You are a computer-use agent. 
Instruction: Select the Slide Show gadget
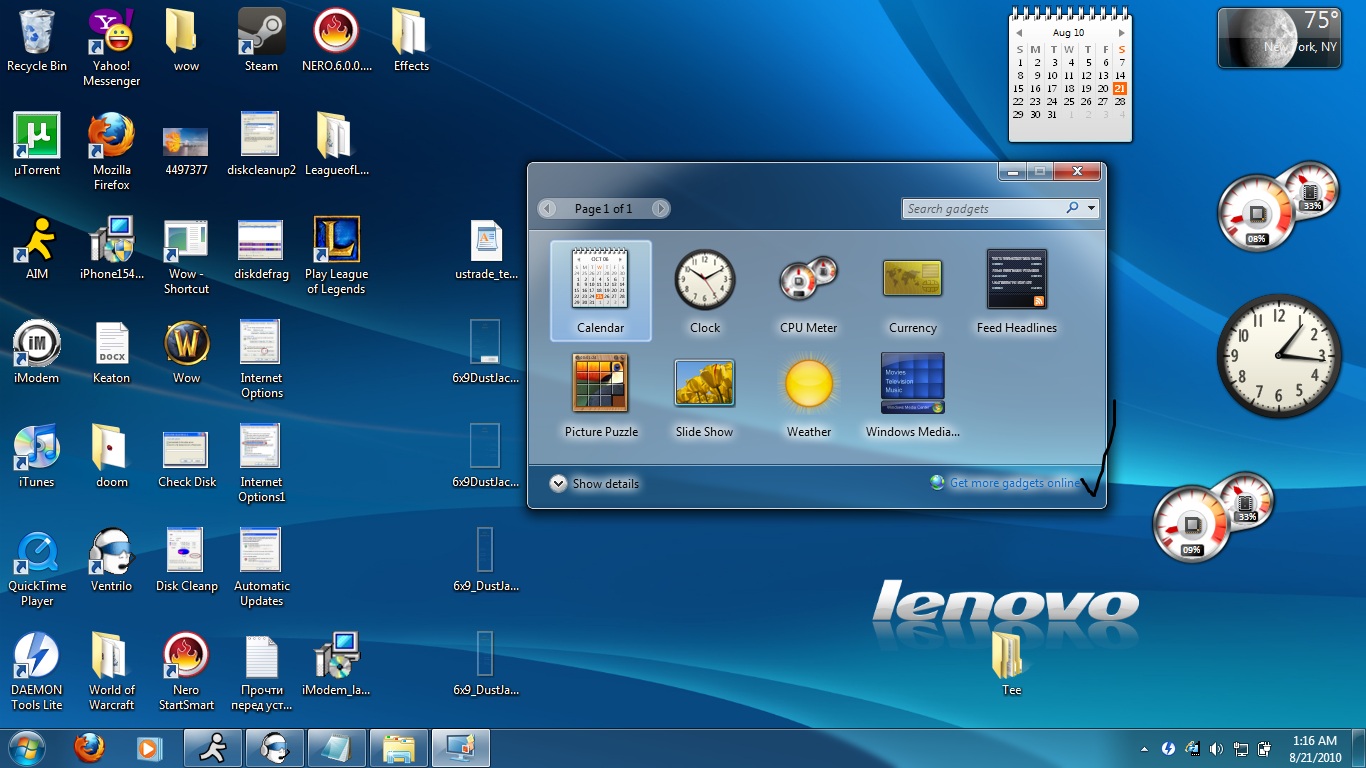[704, 395]
